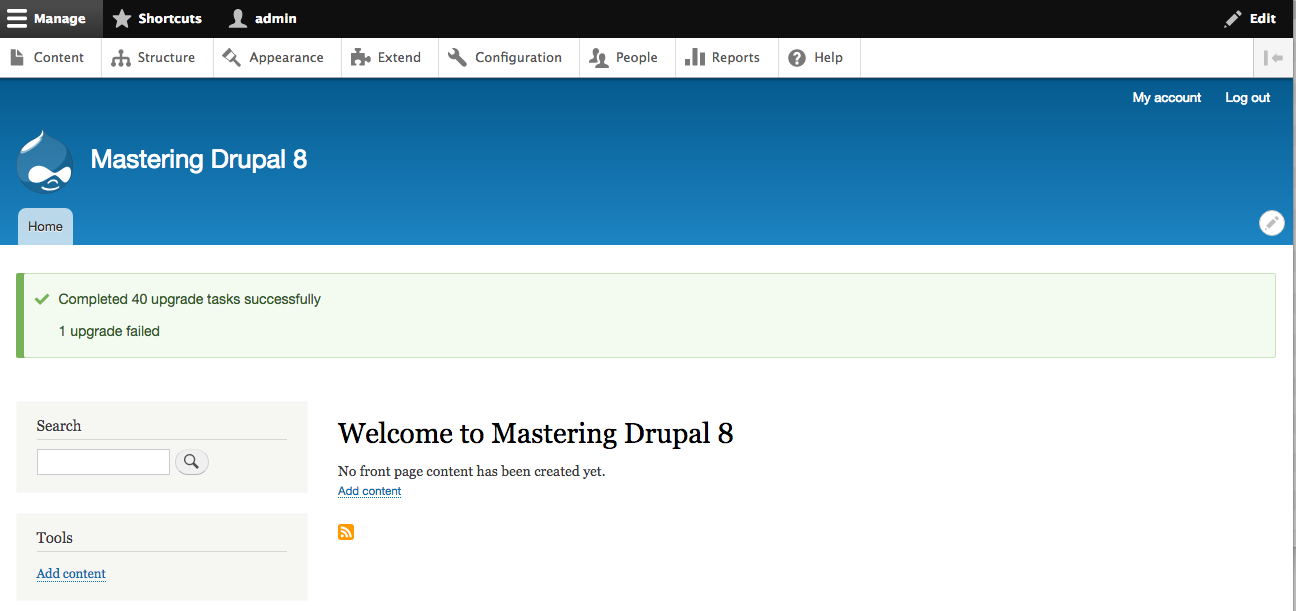Click 'Completed 40 upgrade tasks successfully' text
Screen dimensions: 1296x611
[190, 299]
